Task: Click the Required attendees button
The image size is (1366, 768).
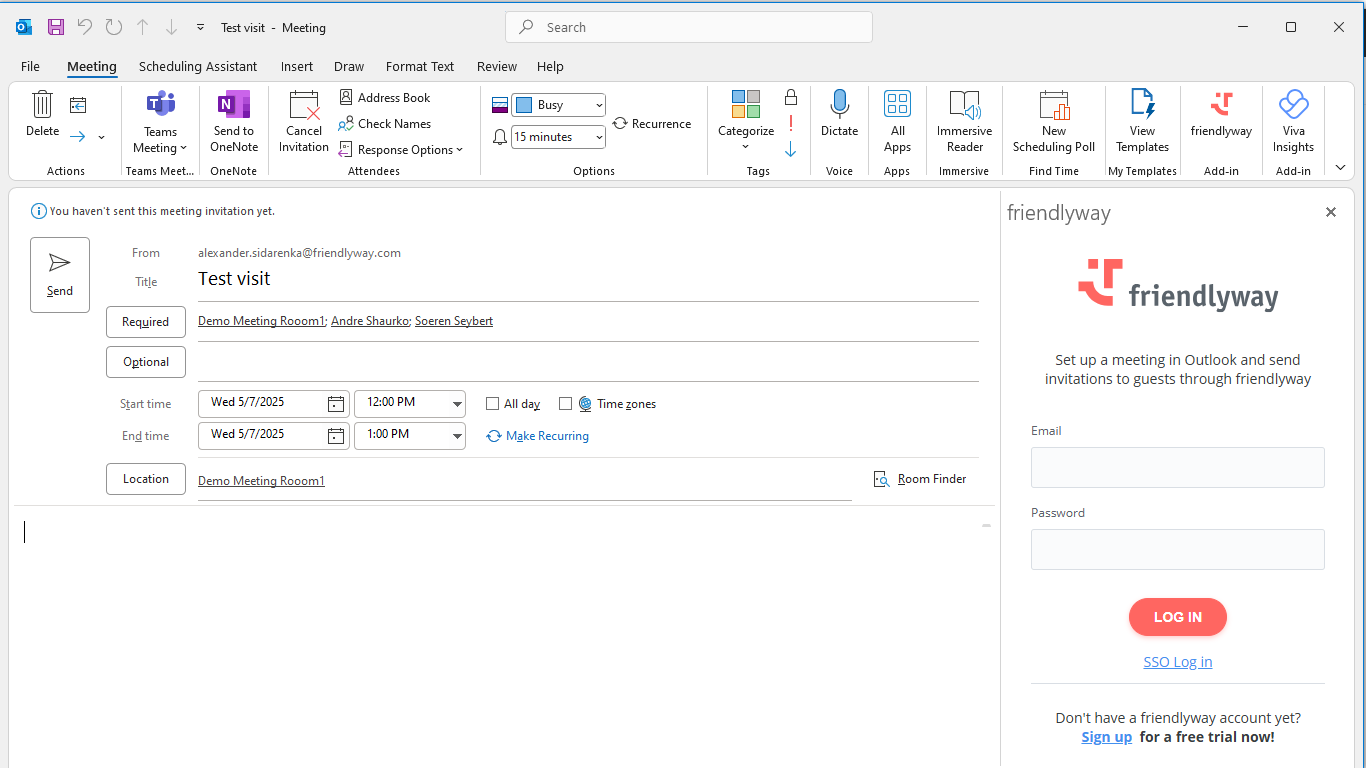Action: coord(146,322)
